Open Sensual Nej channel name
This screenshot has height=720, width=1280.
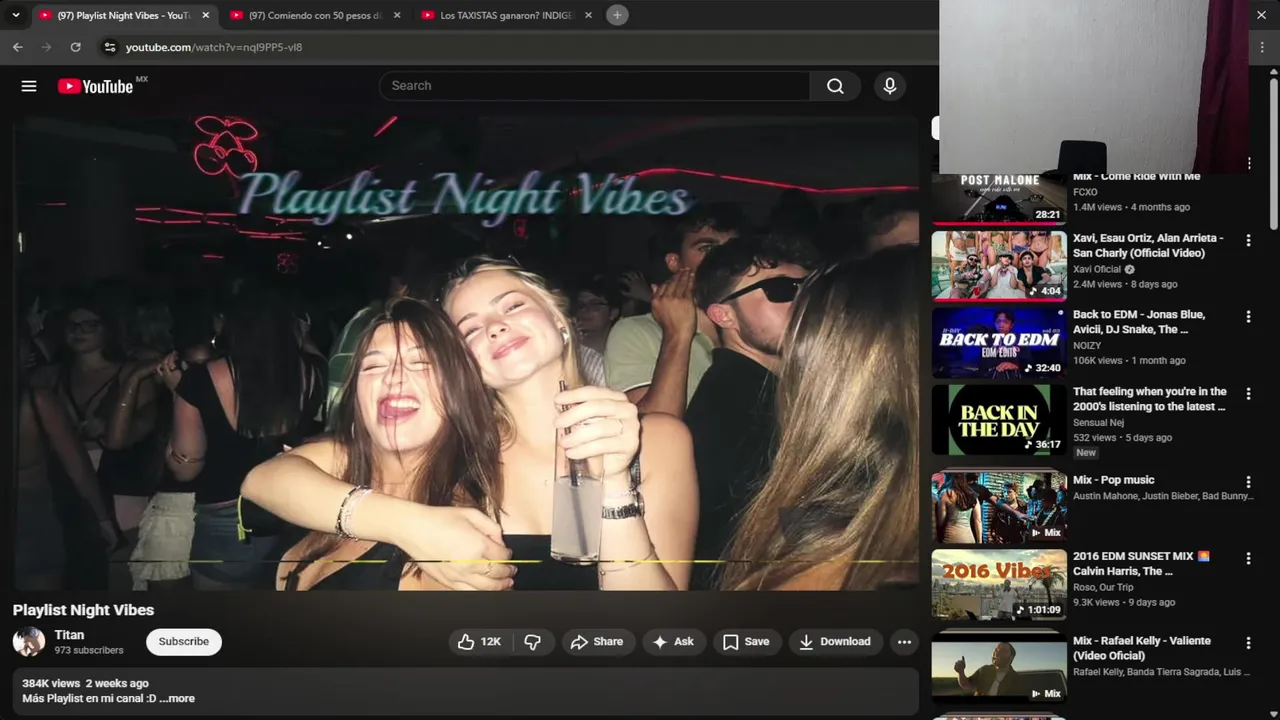(x=1098, y=422)
